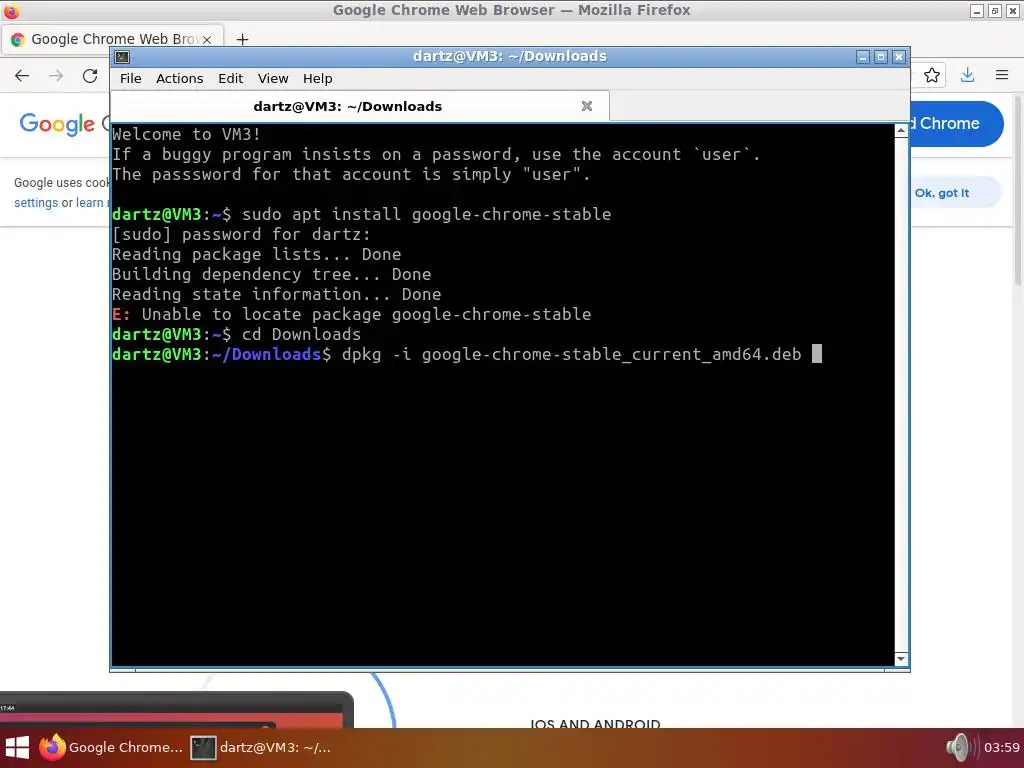Close the terminal window

coord(899,57)
